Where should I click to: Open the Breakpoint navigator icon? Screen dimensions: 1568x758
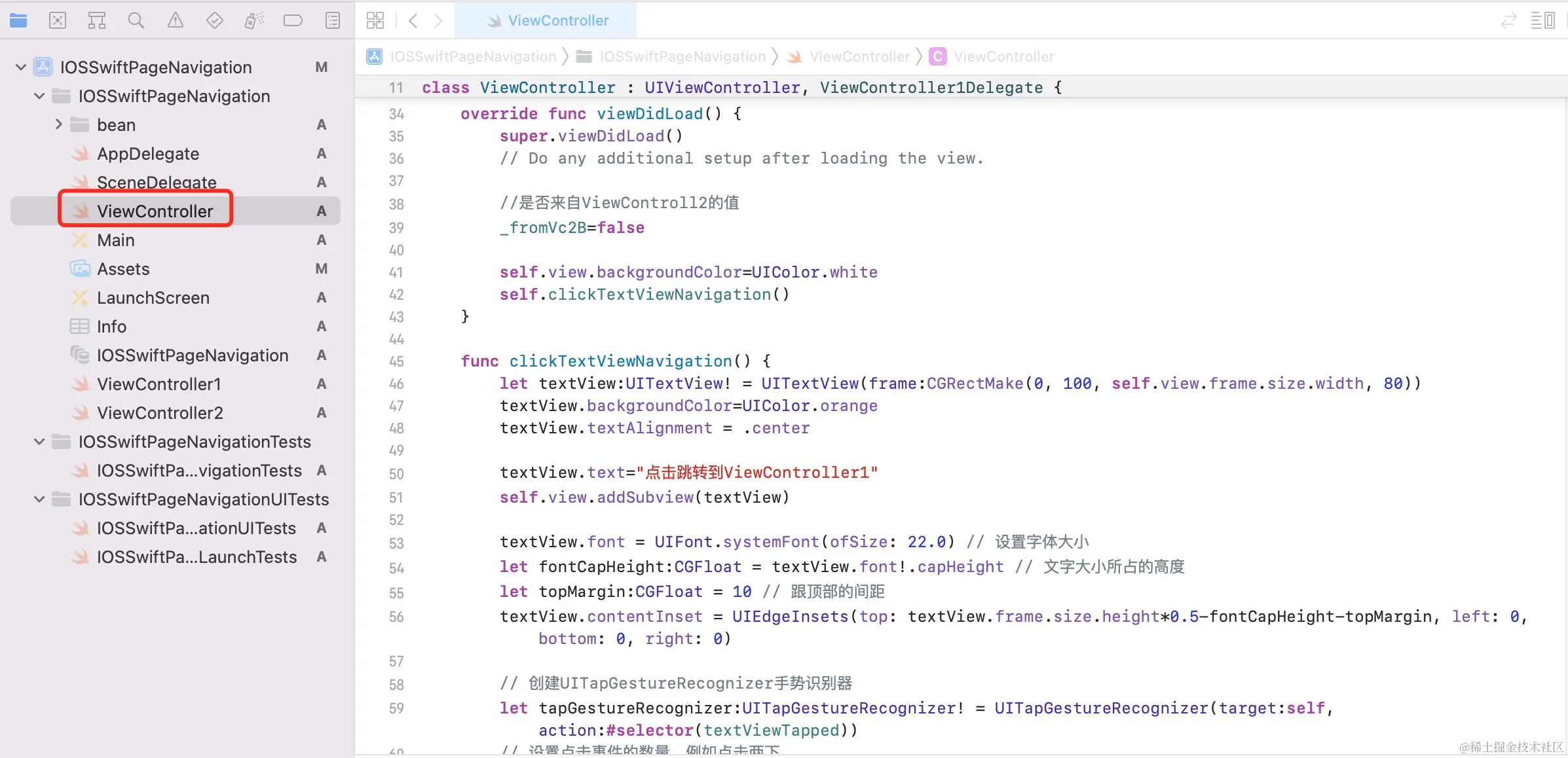coord(293,21)
